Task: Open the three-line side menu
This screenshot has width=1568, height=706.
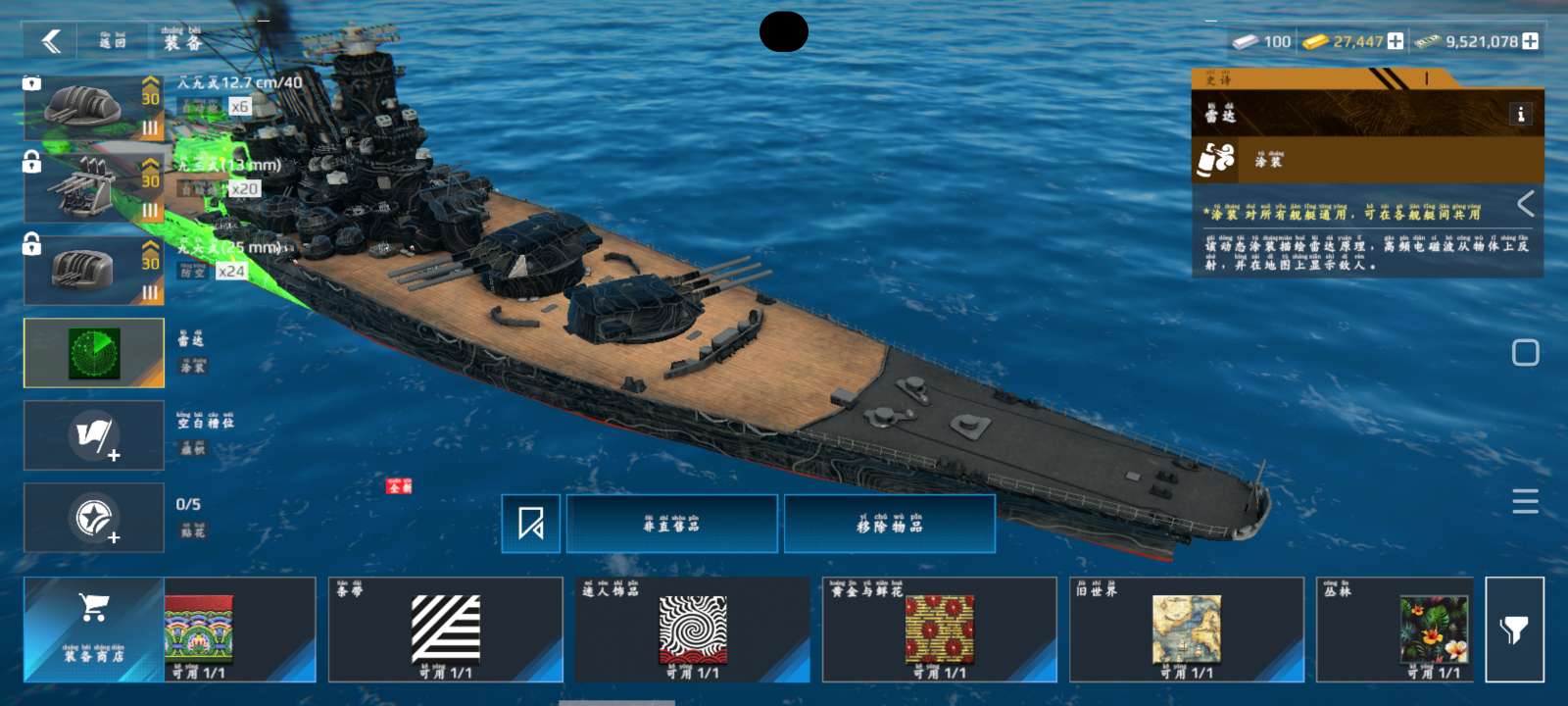Action: pos(1525,501)
